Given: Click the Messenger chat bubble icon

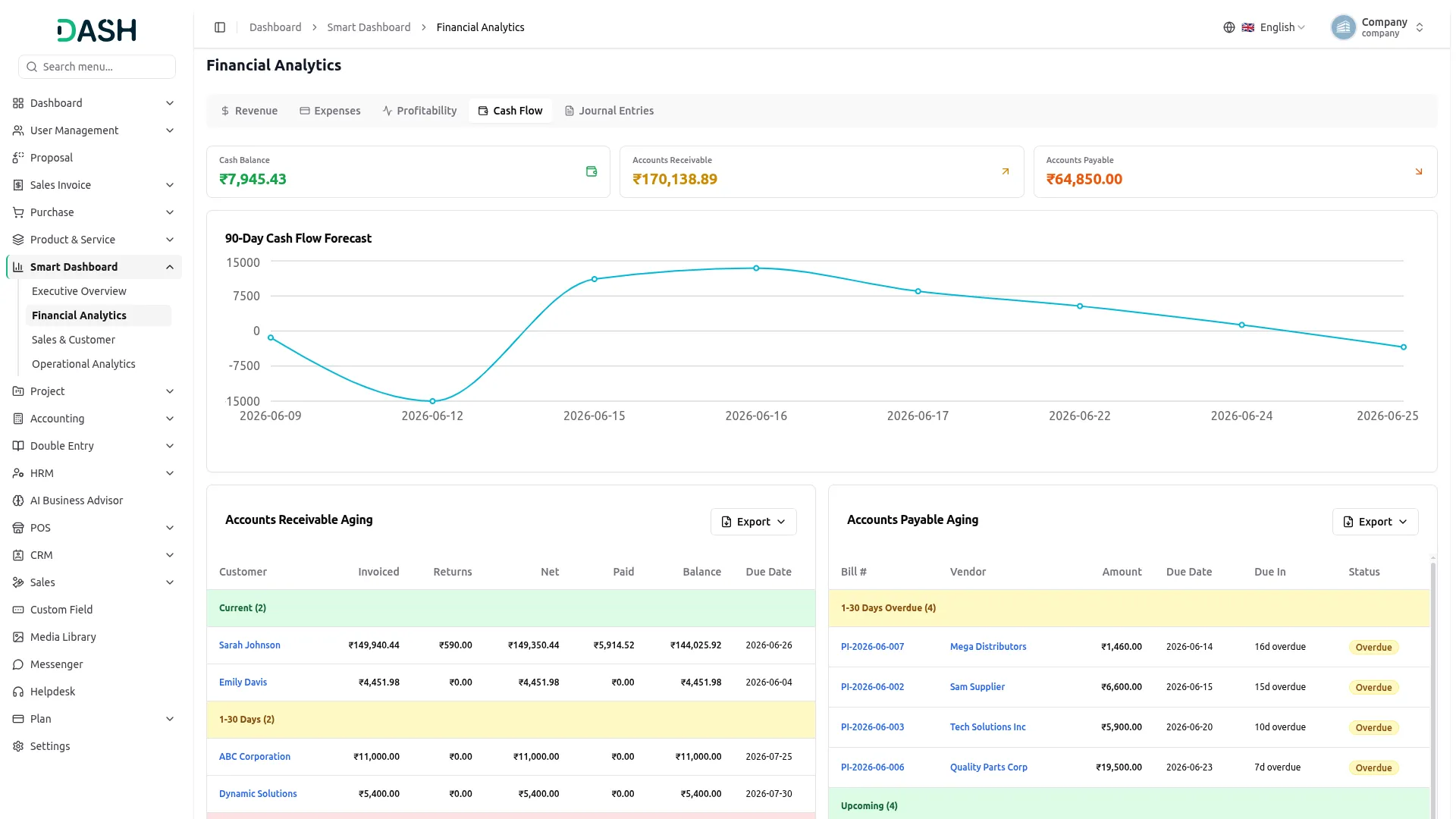Looking at the screenshot, I should (x=18, y=664).
